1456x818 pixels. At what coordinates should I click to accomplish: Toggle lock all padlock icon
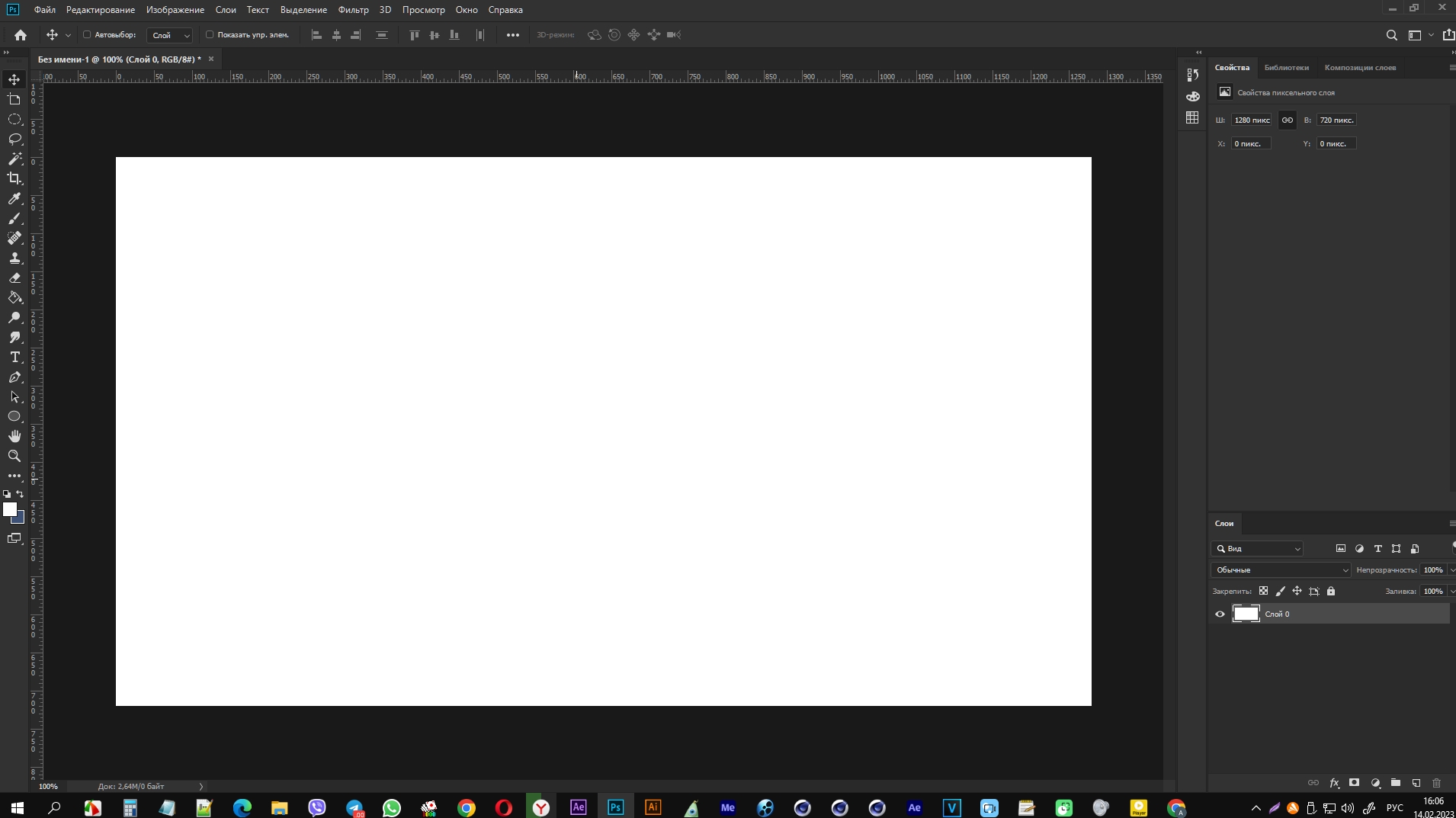coord(1331,592)
